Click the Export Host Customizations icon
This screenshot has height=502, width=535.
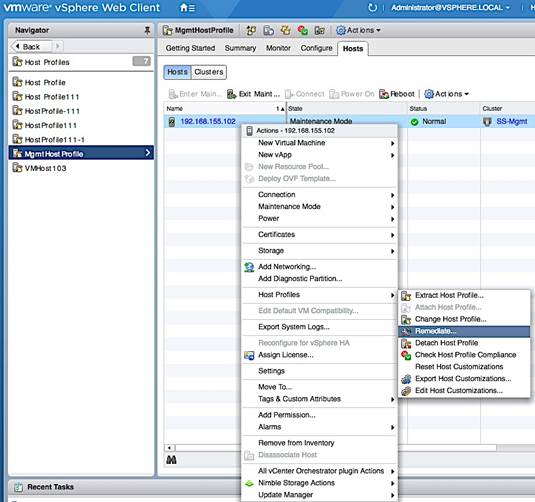406,379
